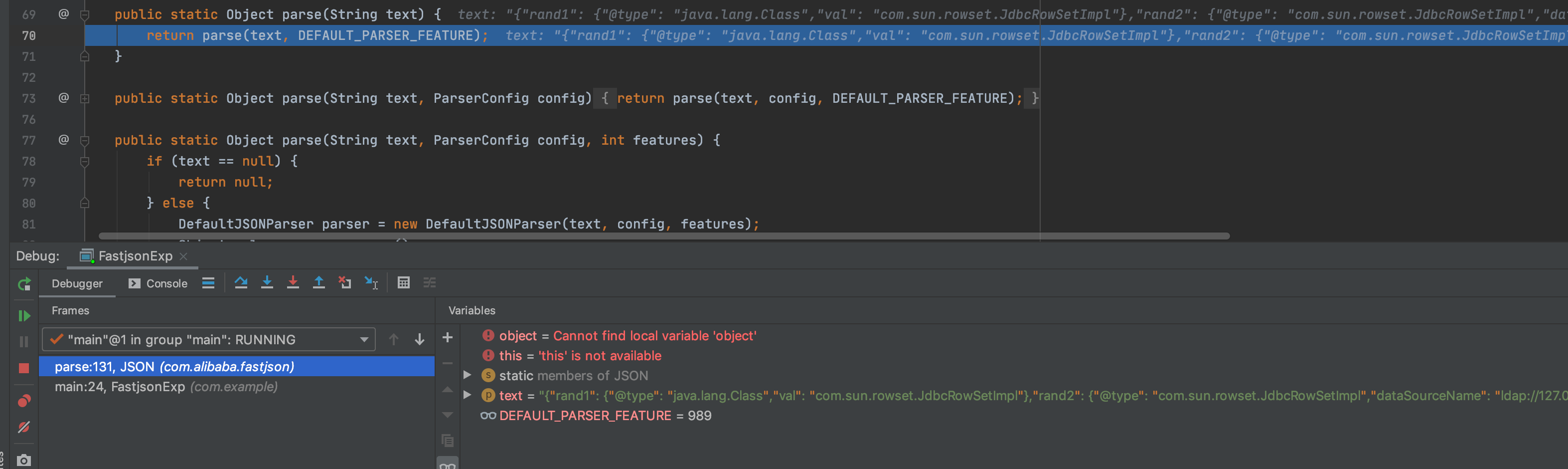Click the Drop Frame icon
The image size is (1568, 469).
(345, 282)
